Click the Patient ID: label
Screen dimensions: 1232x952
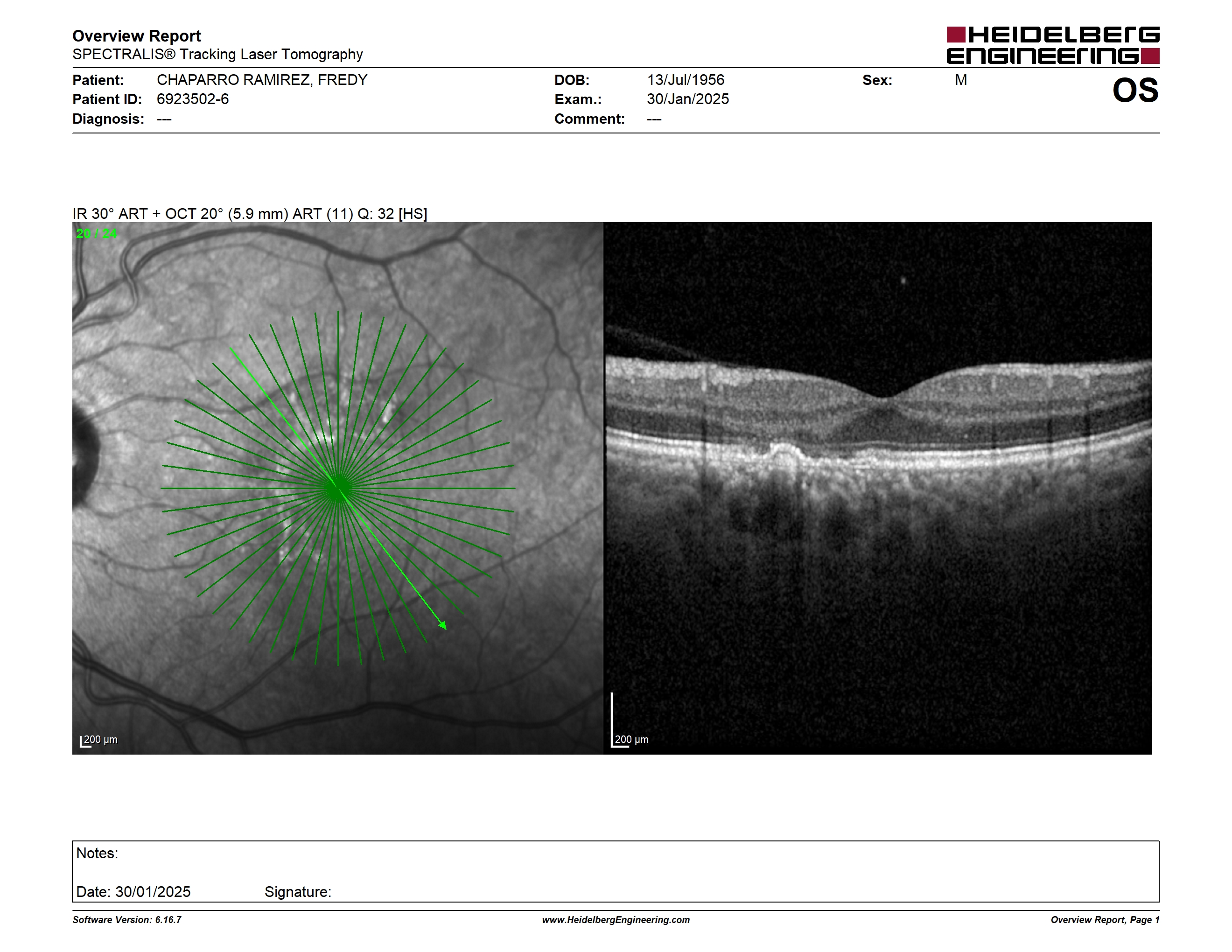[x=107, y=99]
